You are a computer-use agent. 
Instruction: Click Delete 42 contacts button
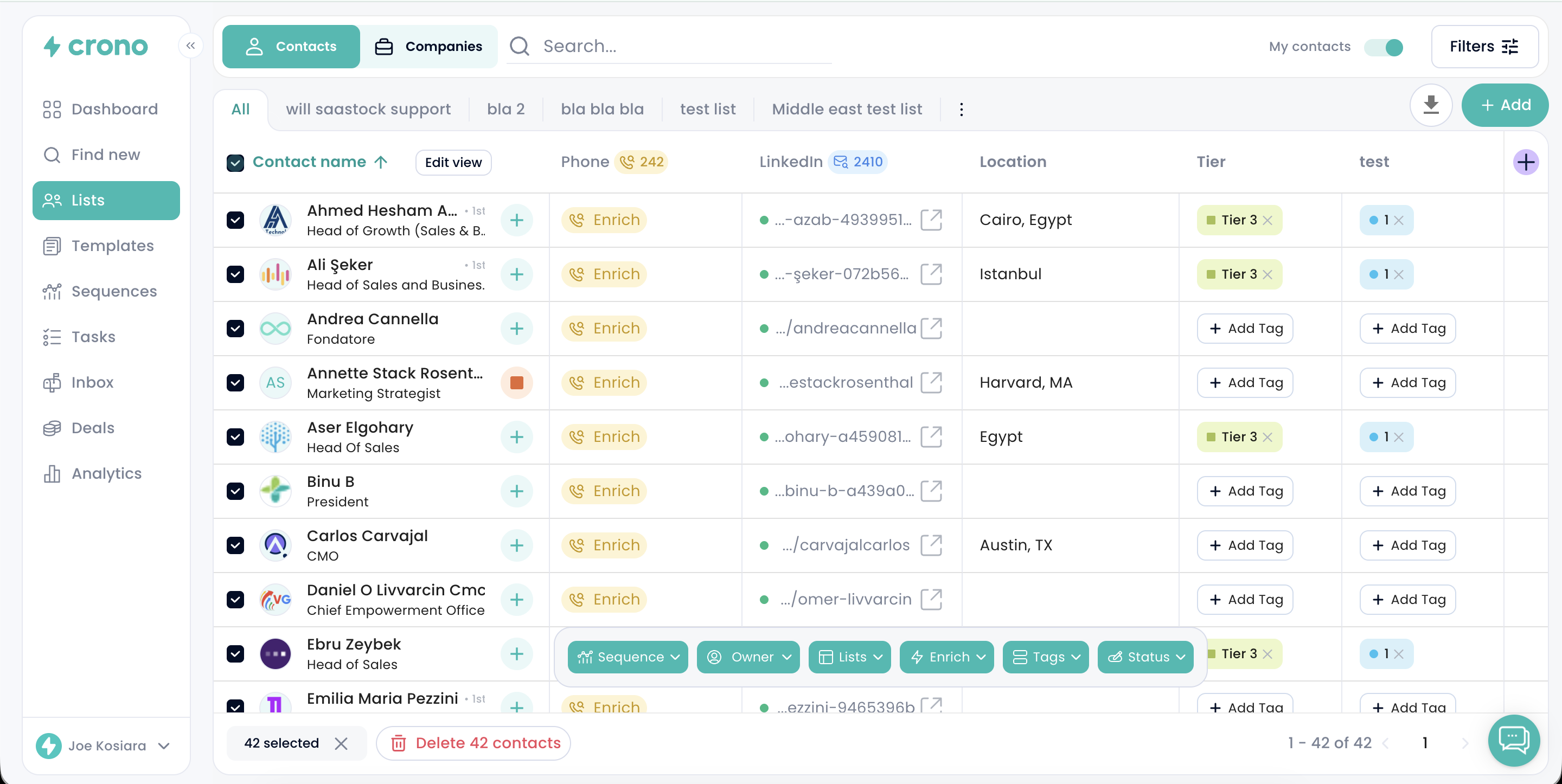(x=473, y=743)
